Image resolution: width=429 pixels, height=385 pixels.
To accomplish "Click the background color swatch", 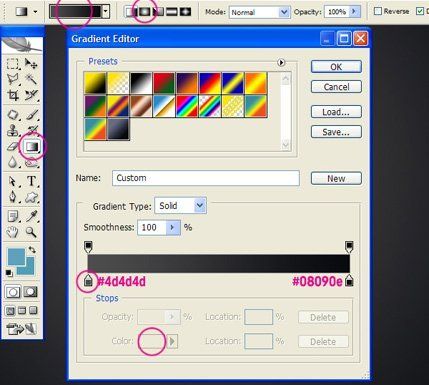I will click(29, 269).
